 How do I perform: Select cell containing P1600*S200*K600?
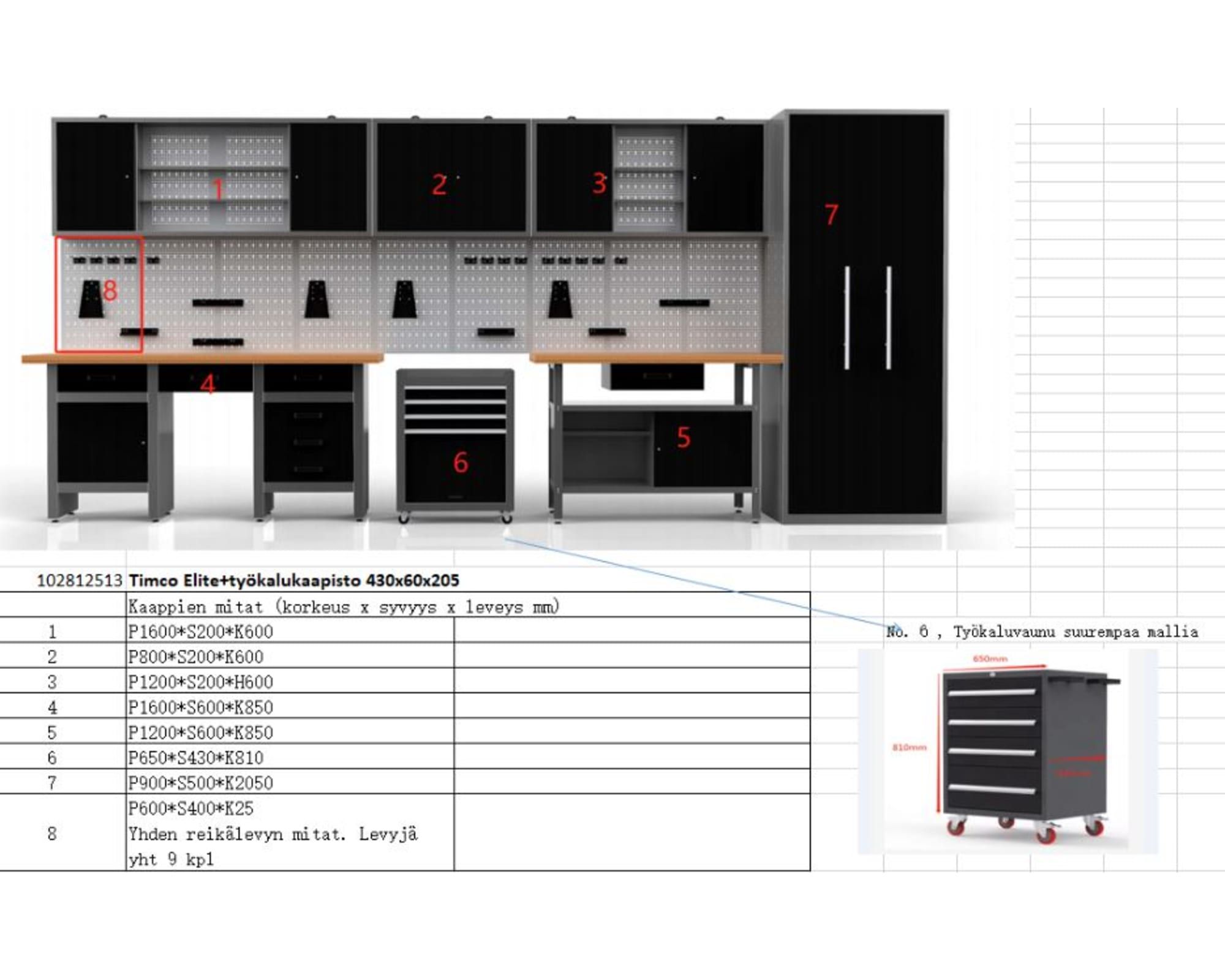201,631
